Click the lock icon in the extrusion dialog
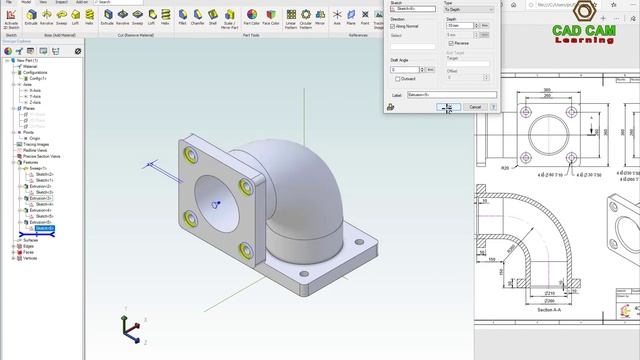 coord(391,107)
